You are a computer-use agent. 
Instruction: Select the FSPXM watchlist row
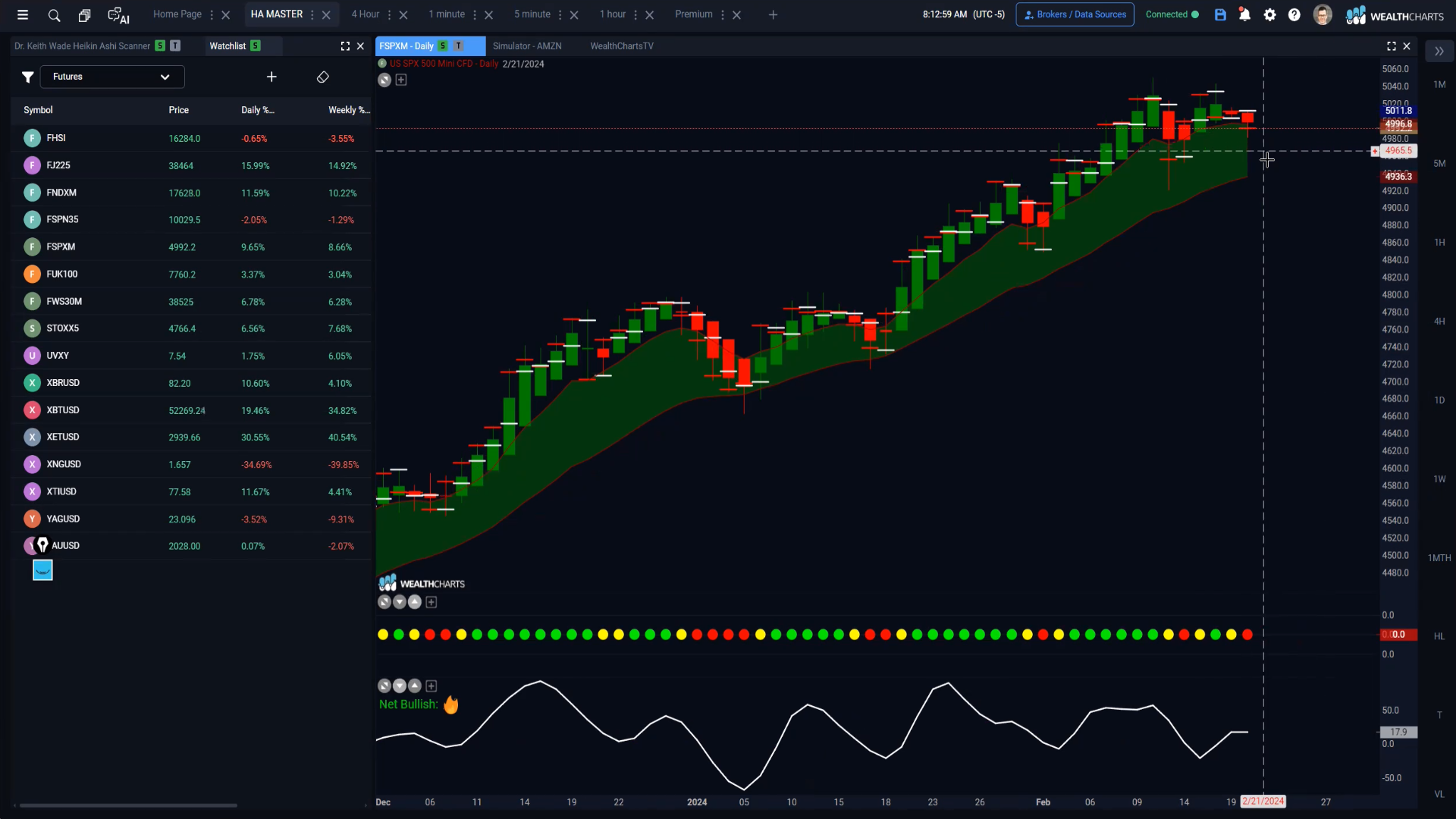tap(191, 247)
